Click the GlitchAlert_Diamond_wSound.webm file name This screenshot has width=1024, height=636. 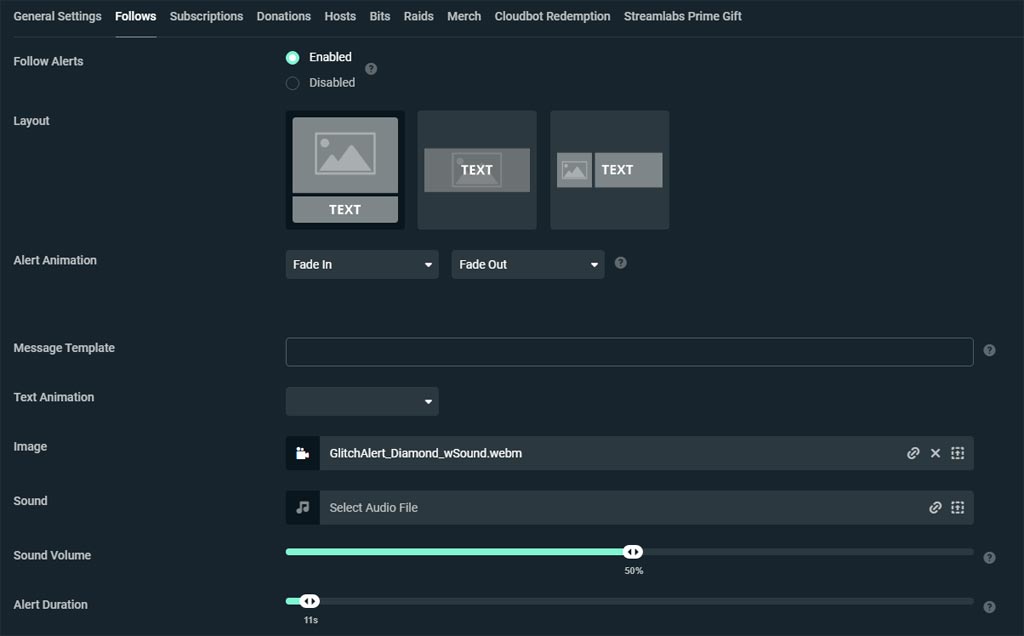(426, 453)
